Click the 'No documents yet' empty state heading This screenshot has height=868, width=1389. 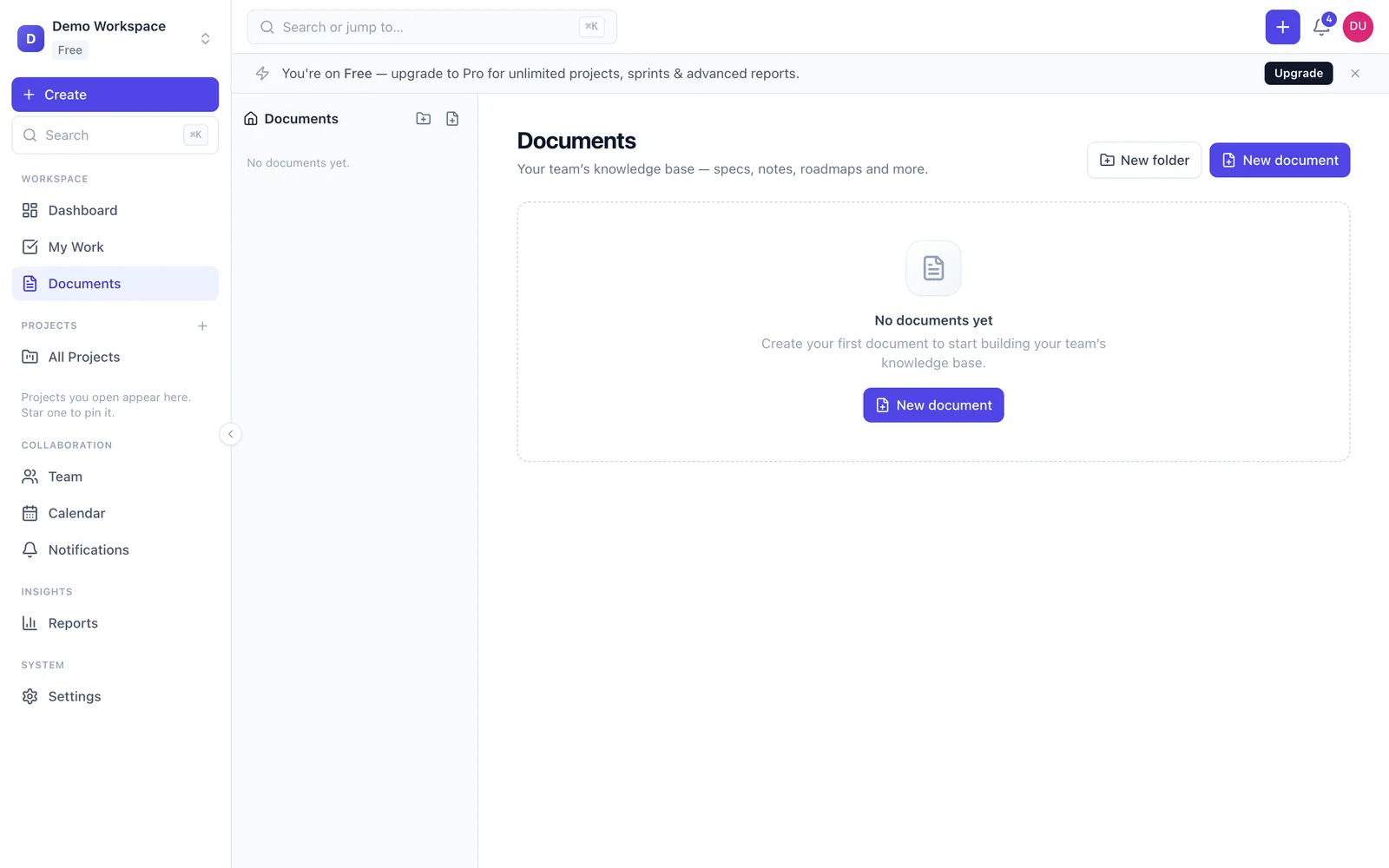click(933, 320)
